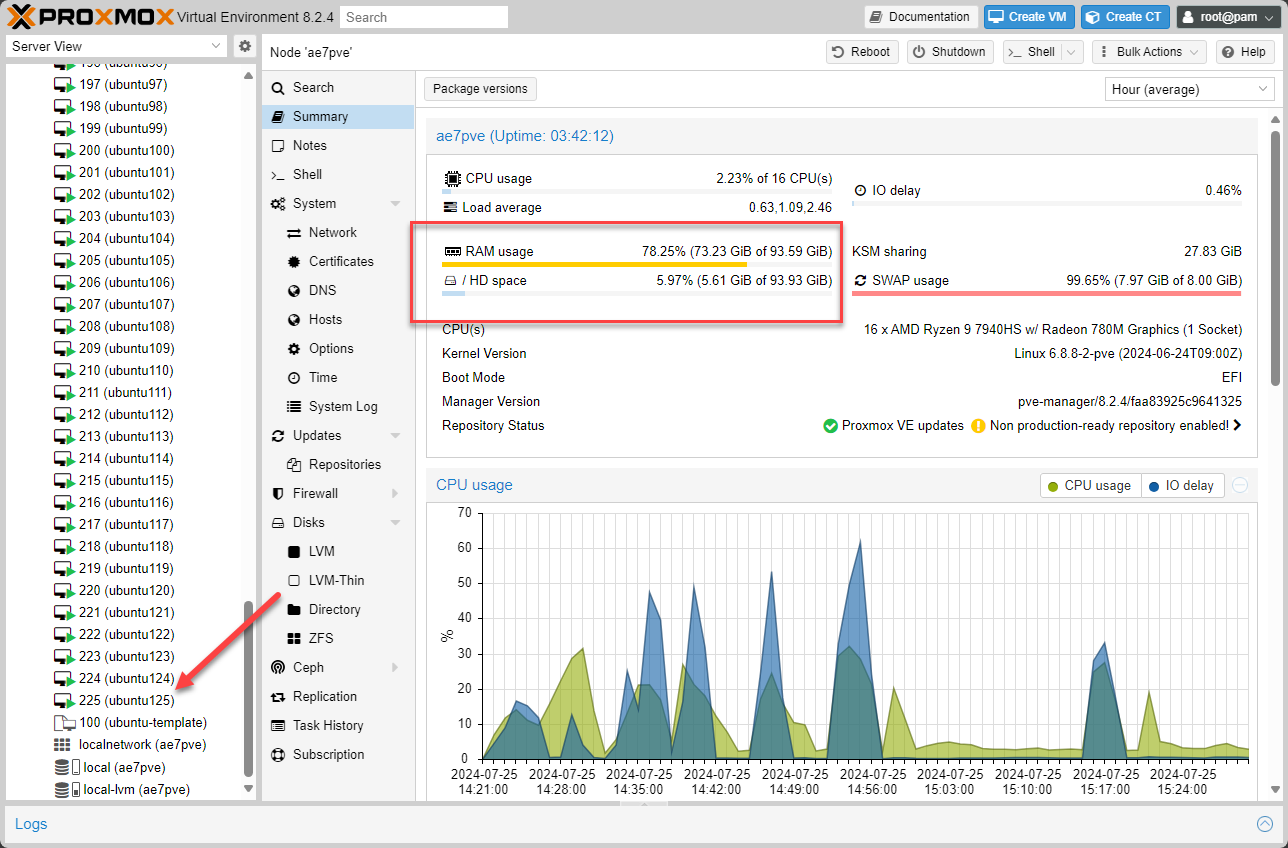Open the Bulk Actions dropdown
Screen dimensions: 1288x848
click(1148, 52)
